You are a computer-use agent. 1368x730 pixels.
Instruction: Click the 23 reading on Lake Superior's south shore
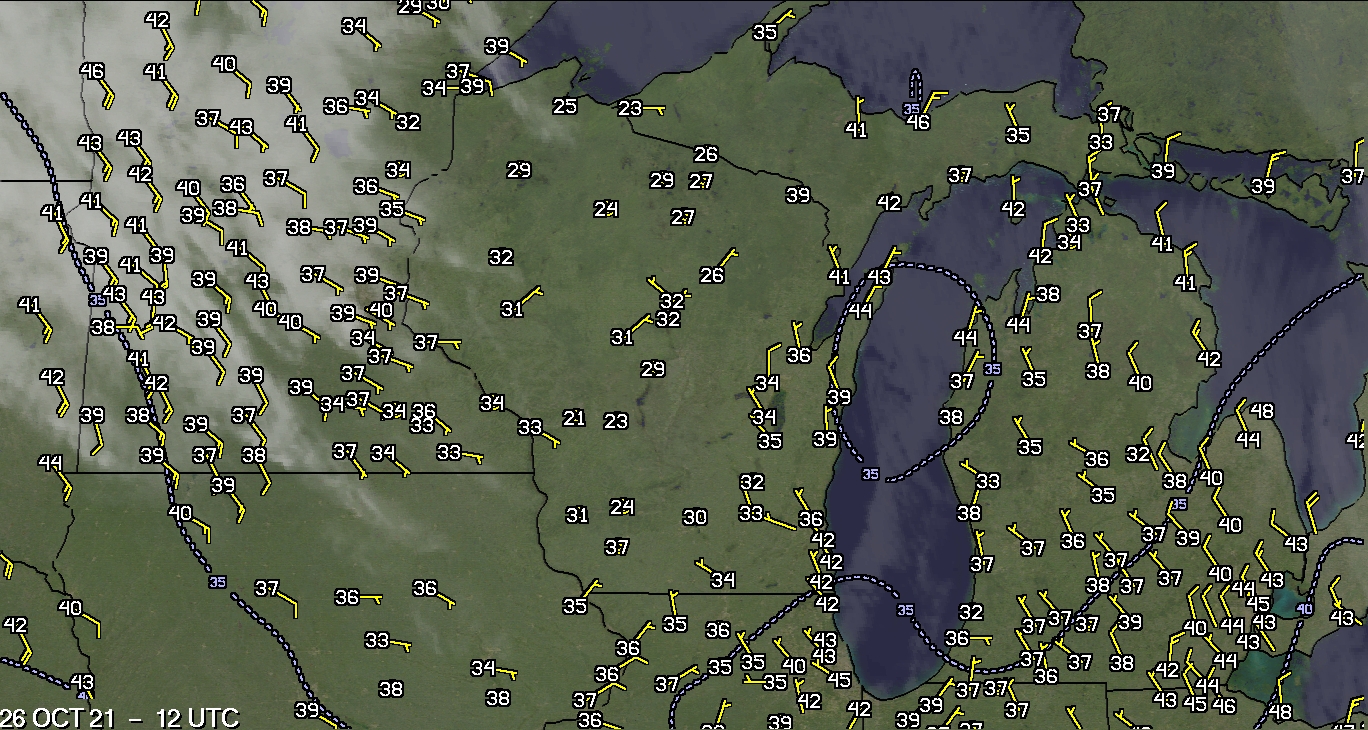(x=630, y=108)
